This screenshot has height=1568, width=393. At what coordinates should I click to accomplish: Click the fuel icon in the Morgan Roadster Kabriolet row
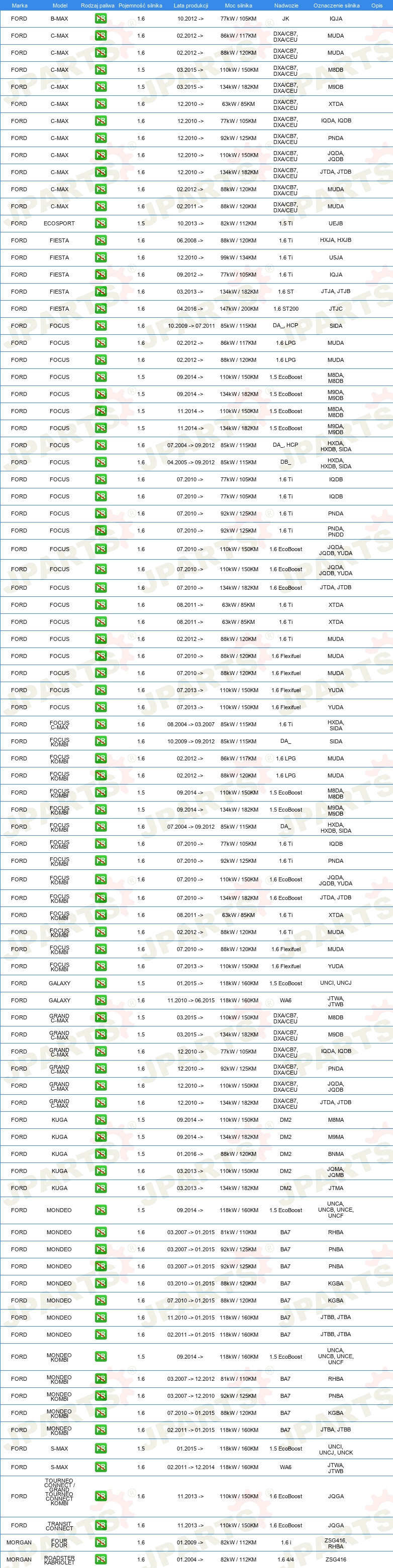pyautogui.click(x=101, y=1559)
